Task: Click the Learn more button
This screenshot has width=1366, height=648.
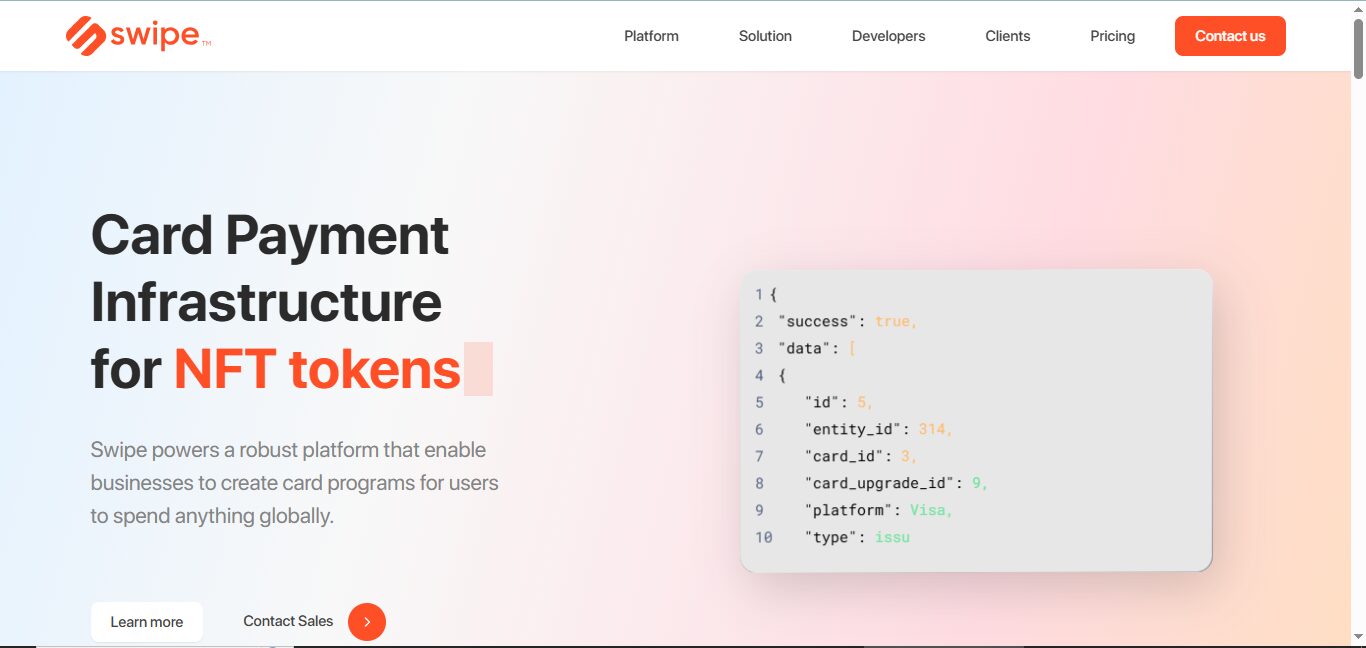Action: click(x=147, y=622)
